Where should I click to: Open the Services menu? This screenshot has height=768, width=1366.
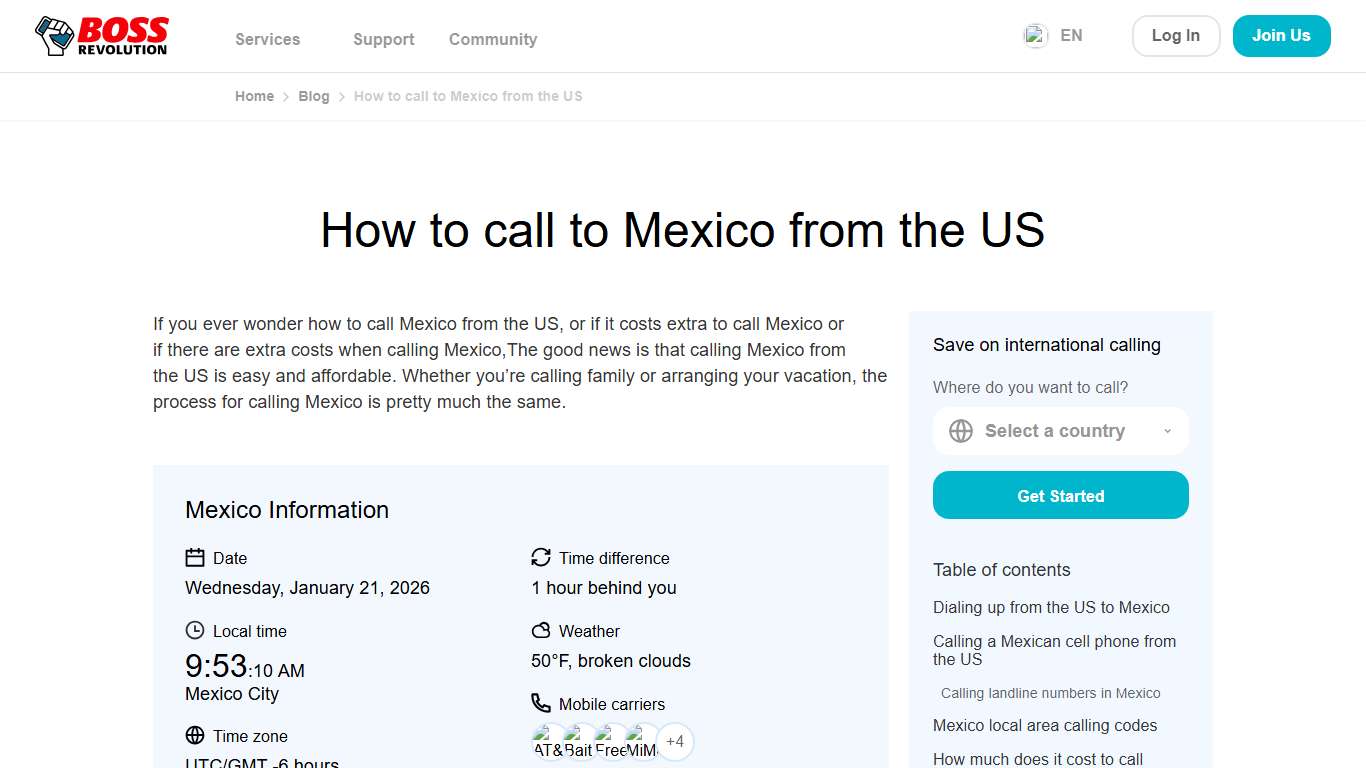click(267, 39)
